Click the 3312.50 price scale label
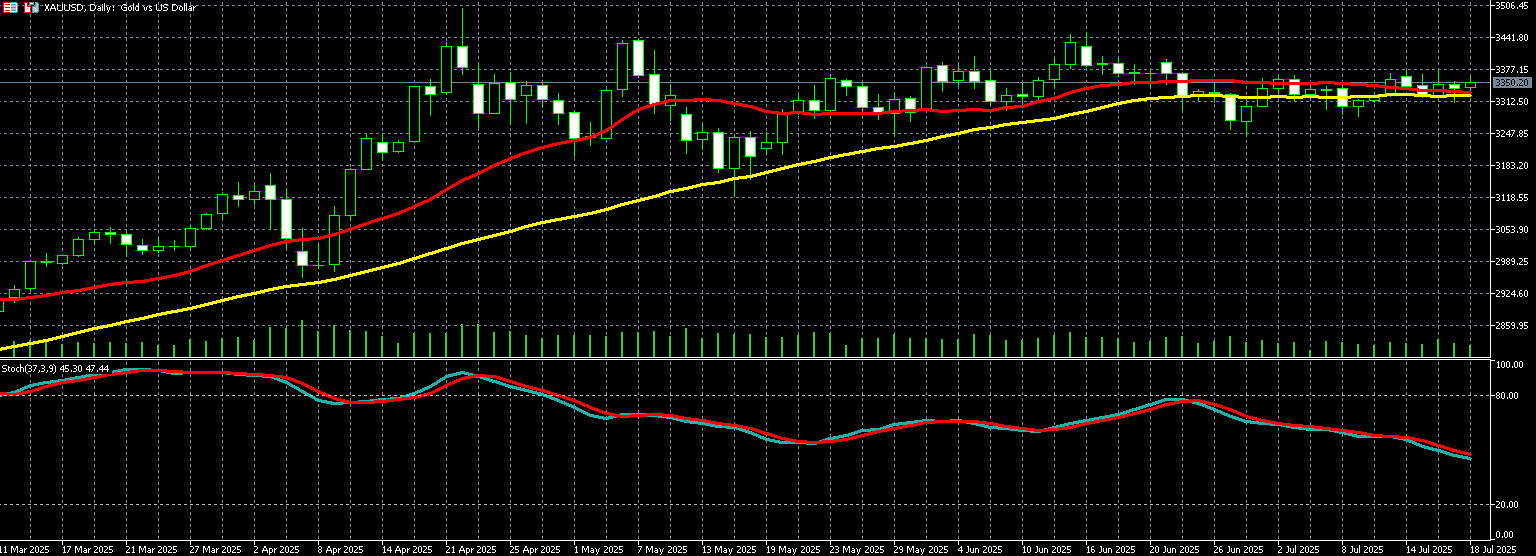1536x556 pixels. click(x=1511, y=102)
